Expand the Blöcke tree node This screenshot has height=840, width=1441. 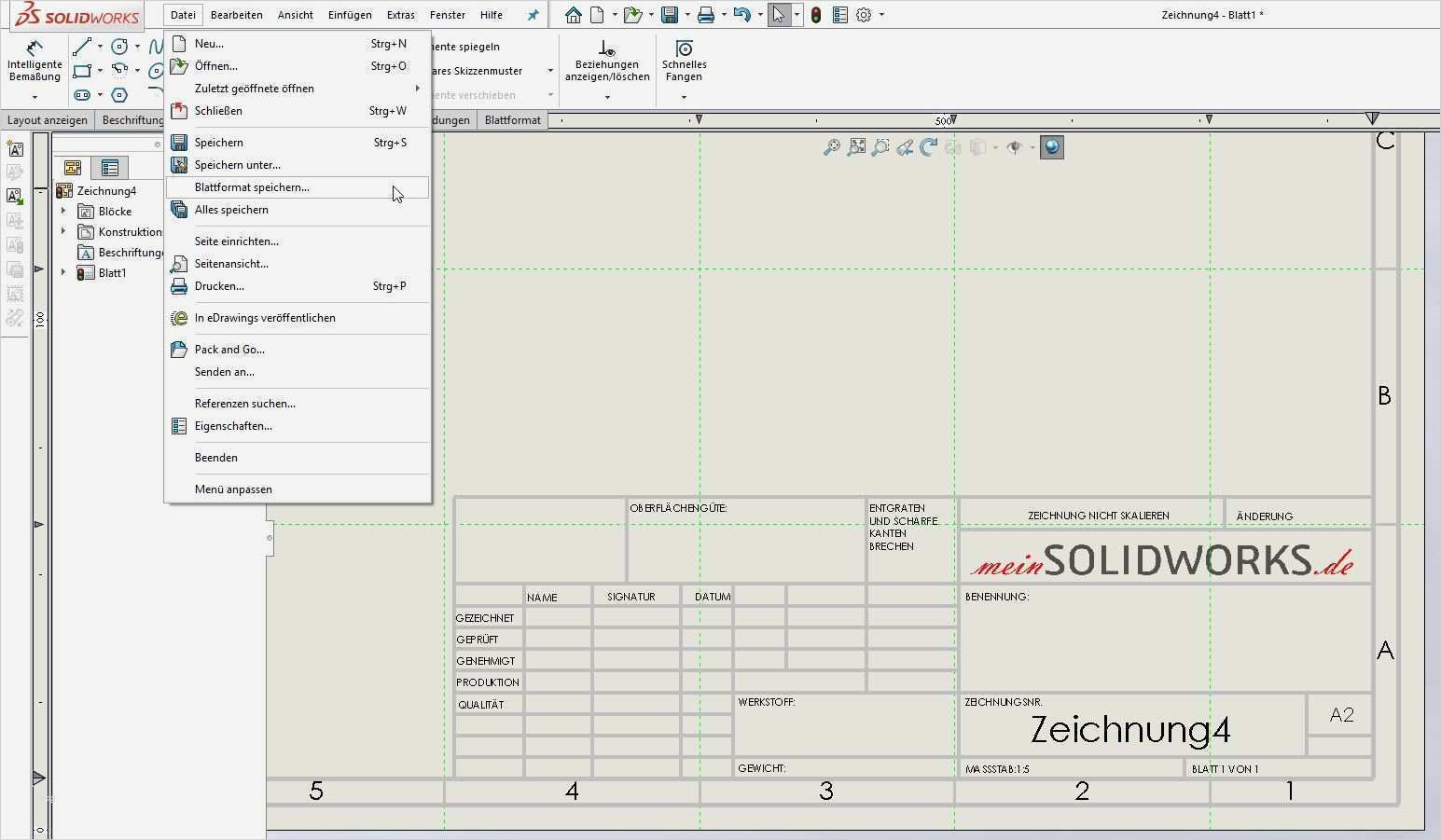pos(63,212)
